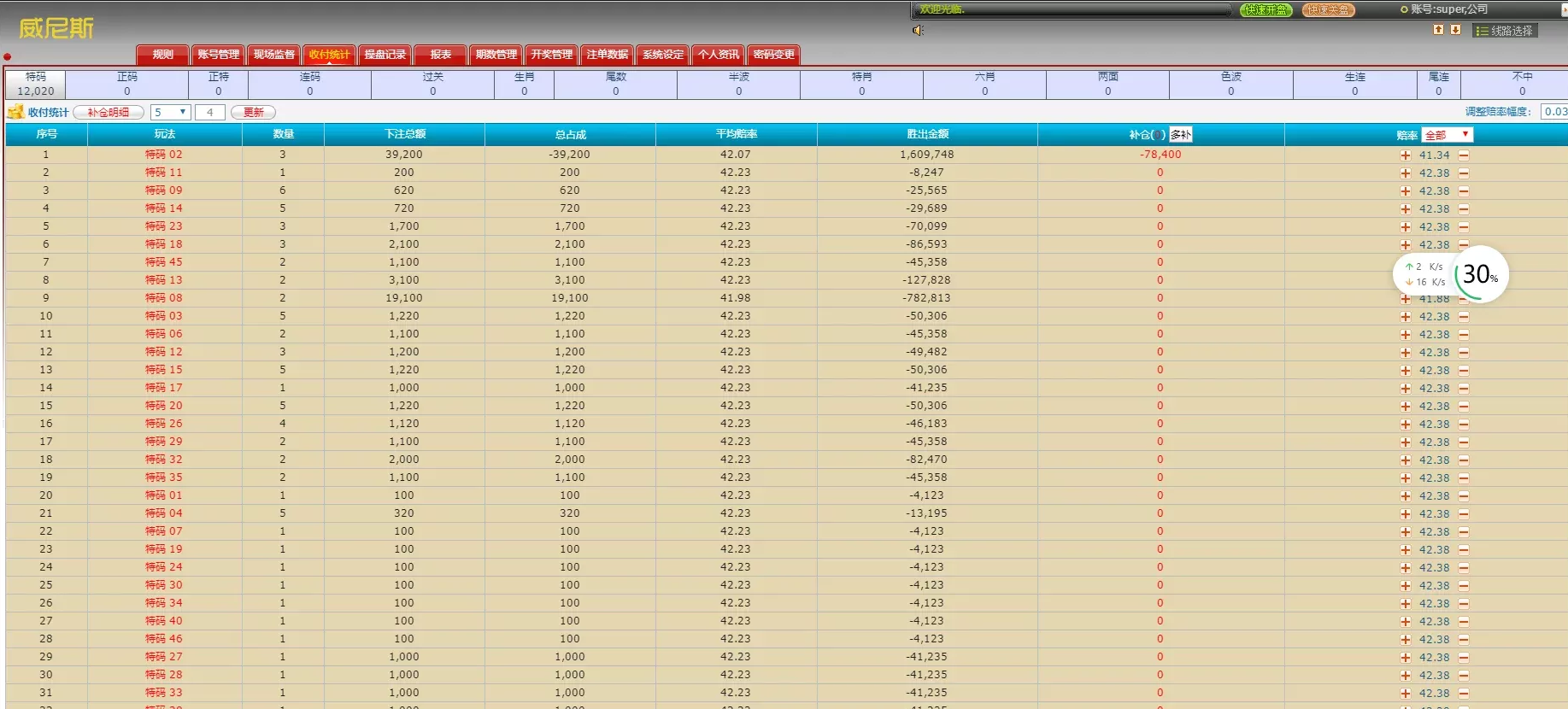Click the 更新 refresh button
The image size is (1568, 709).
(253, 113)
